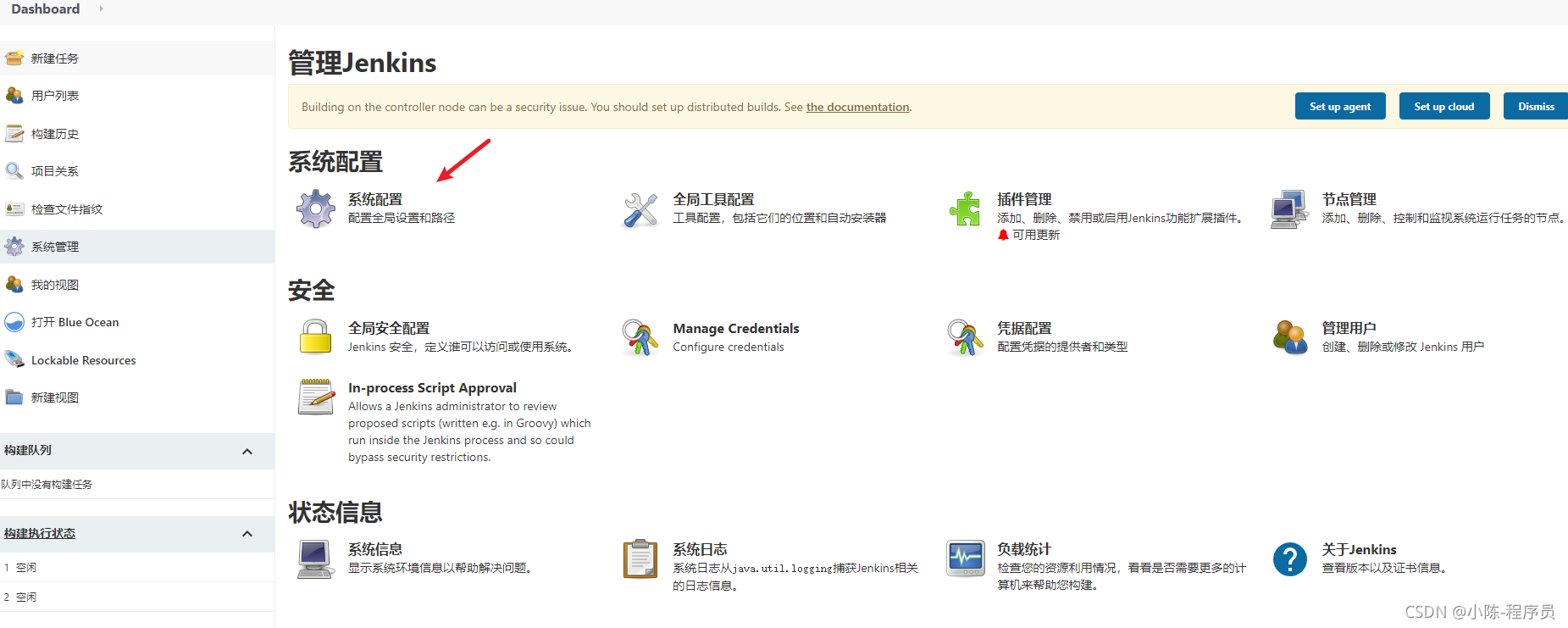
Task: Click the clipboard icon for 系统日志
Action: 640,559
